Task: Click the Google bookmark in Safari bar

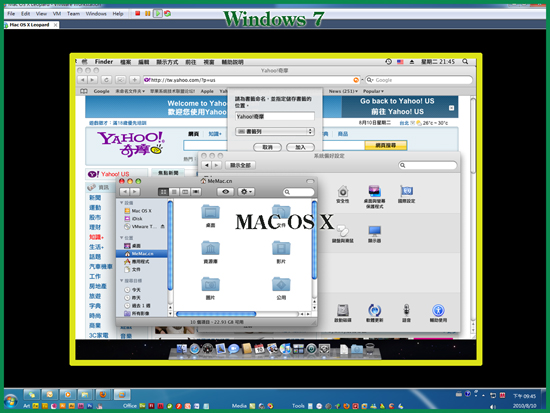Action: 101,91
